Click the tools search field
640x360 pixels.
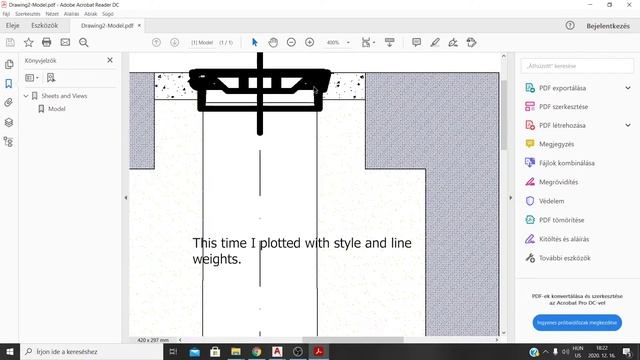coord(577,66)
